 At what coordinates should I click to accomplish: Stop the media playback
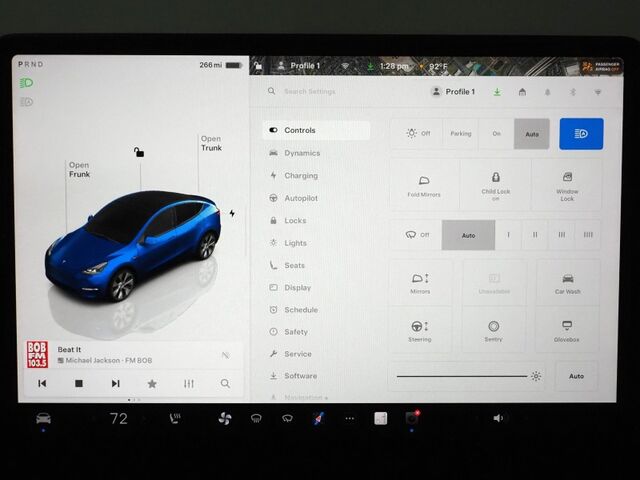(79, 383)
